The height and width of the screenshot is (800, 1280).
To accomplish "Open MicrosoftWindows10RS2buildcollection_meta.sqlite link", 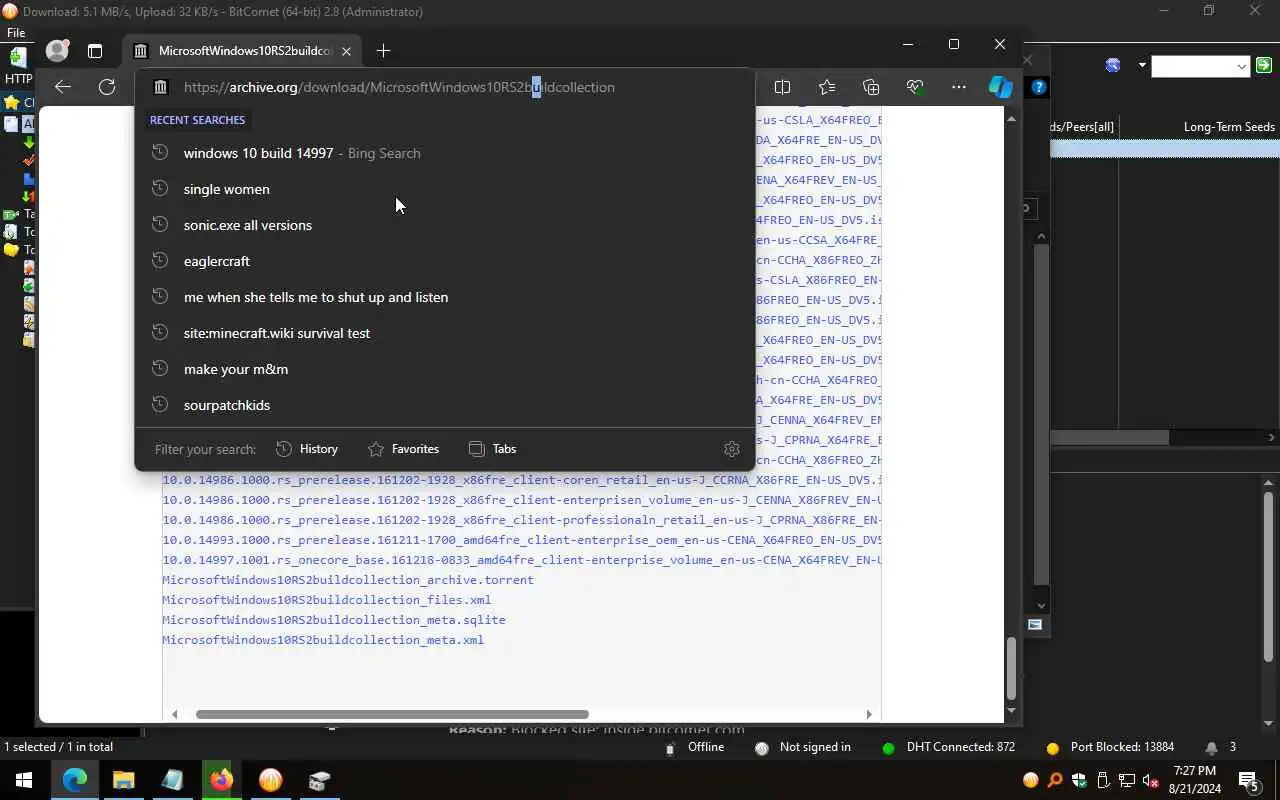I will point(334,620).
